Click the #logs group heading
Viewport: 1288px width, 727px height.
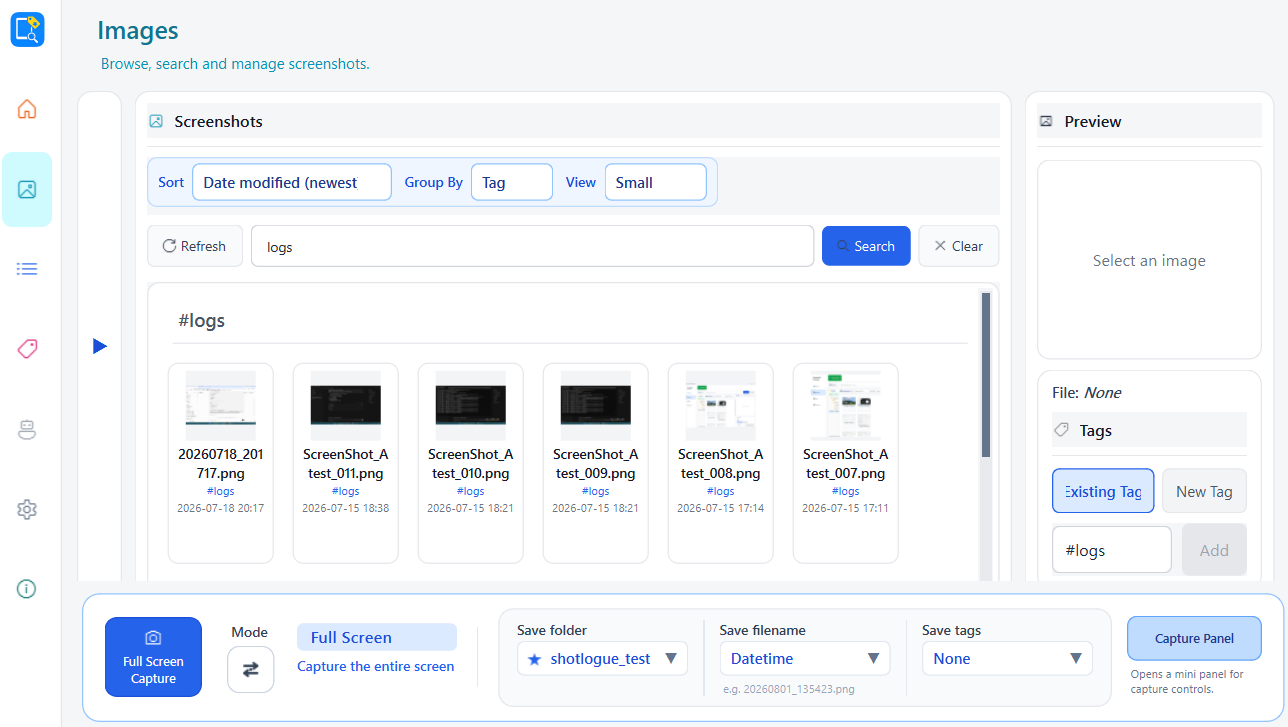click(201, 321)
